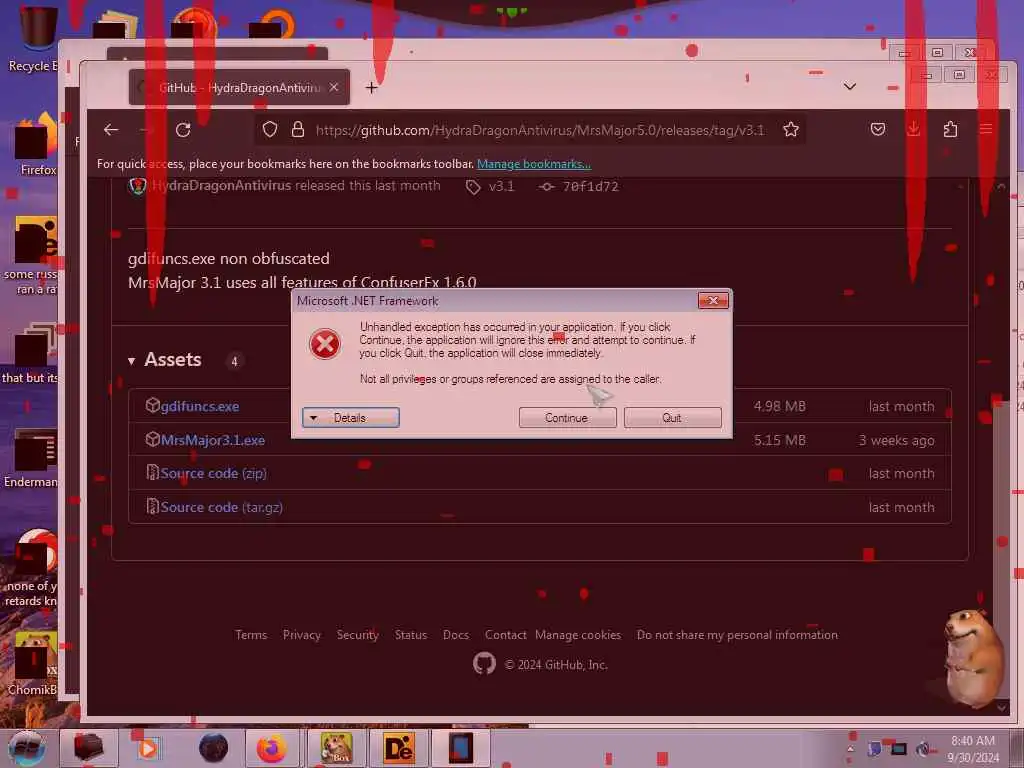Download gdifuncs.exe asset
The height and width of the screenshot is (768, 1024).
(x=200, y=406)
